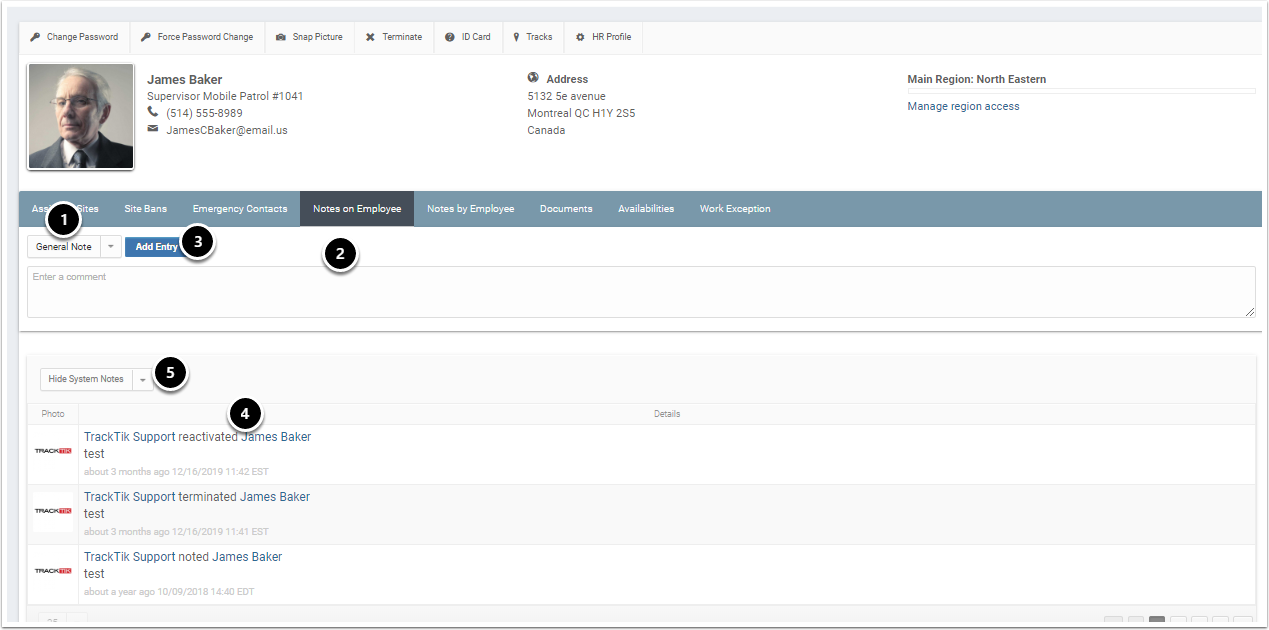Click Terminate in the toolbar

point(394,37)
